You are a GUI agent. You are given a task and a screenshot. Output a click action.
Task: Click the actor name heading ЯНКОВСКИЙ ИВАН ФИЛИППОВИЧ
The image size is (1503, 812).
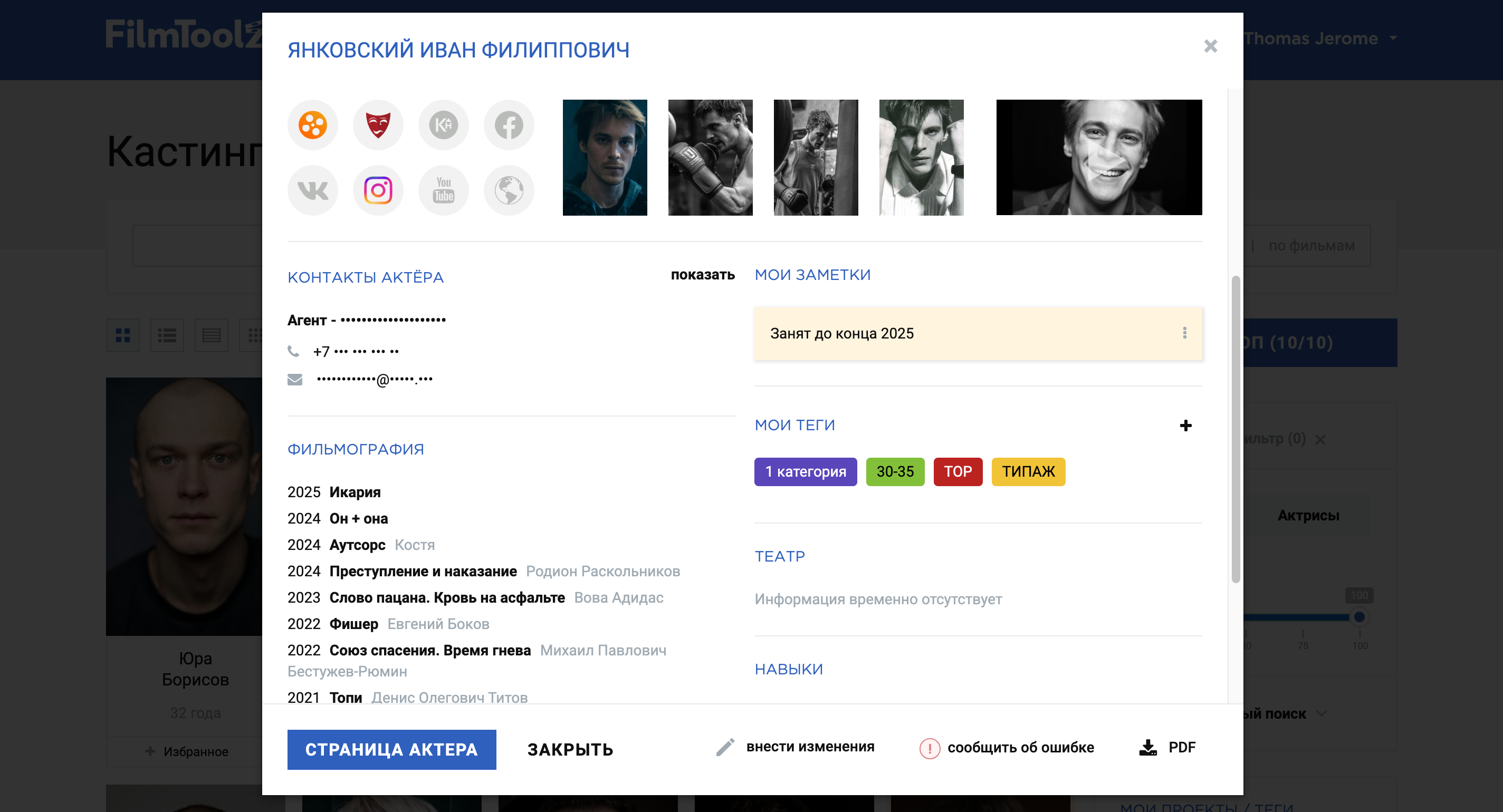click(x=458, y=50)
